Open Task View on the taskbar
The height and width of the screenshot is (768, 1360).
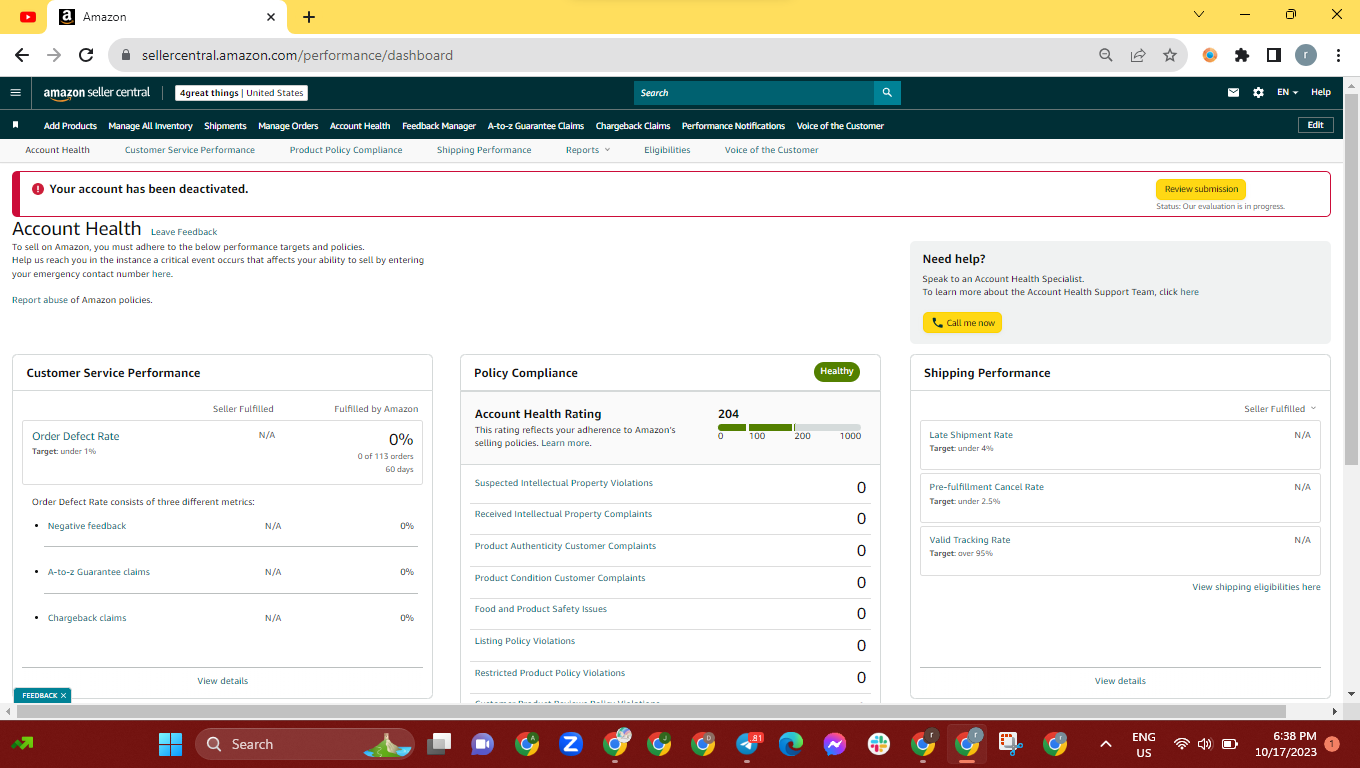(x=437, y=744)
